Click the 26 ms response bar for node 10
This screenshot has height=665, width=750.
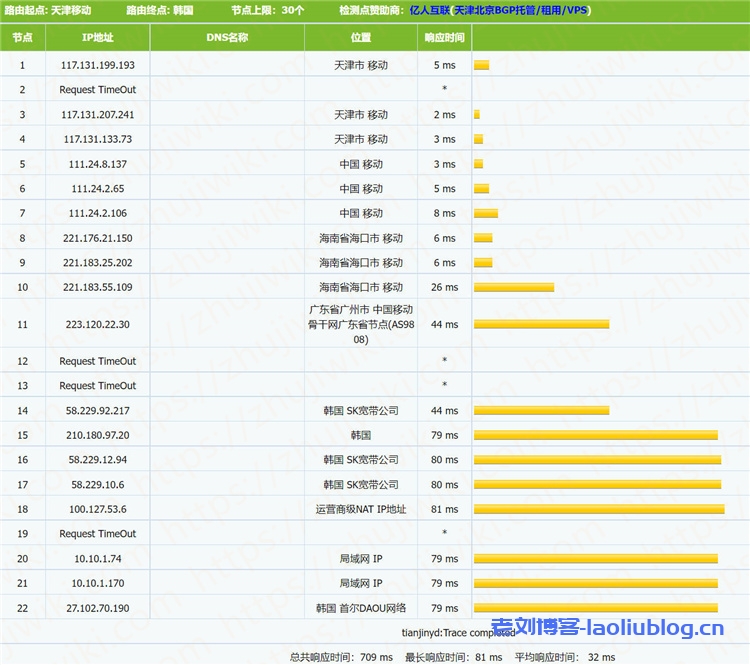point(514,288)
